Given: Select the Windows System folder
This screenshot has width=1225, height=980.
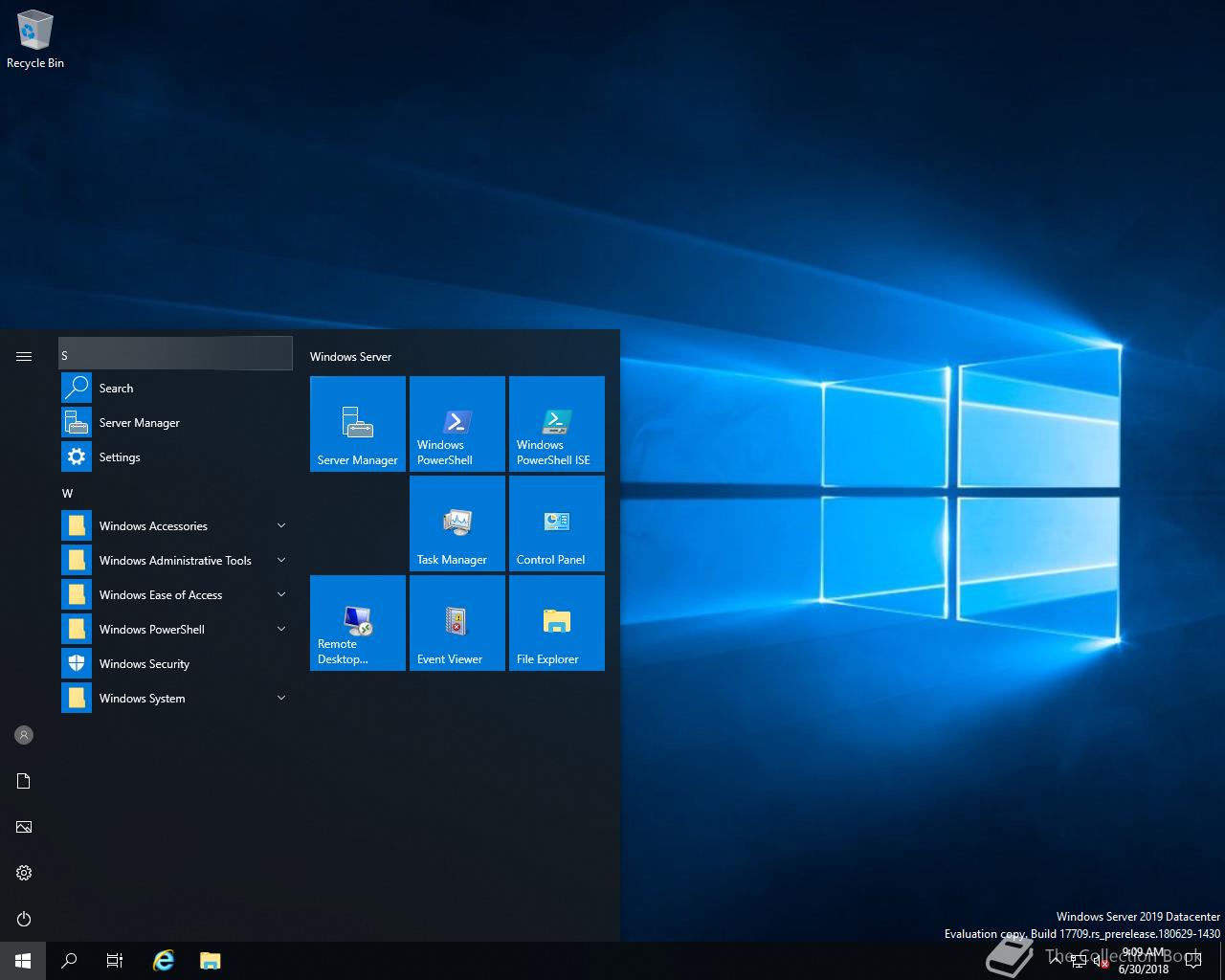Looking at the screenshot, I should click(176, 698).
